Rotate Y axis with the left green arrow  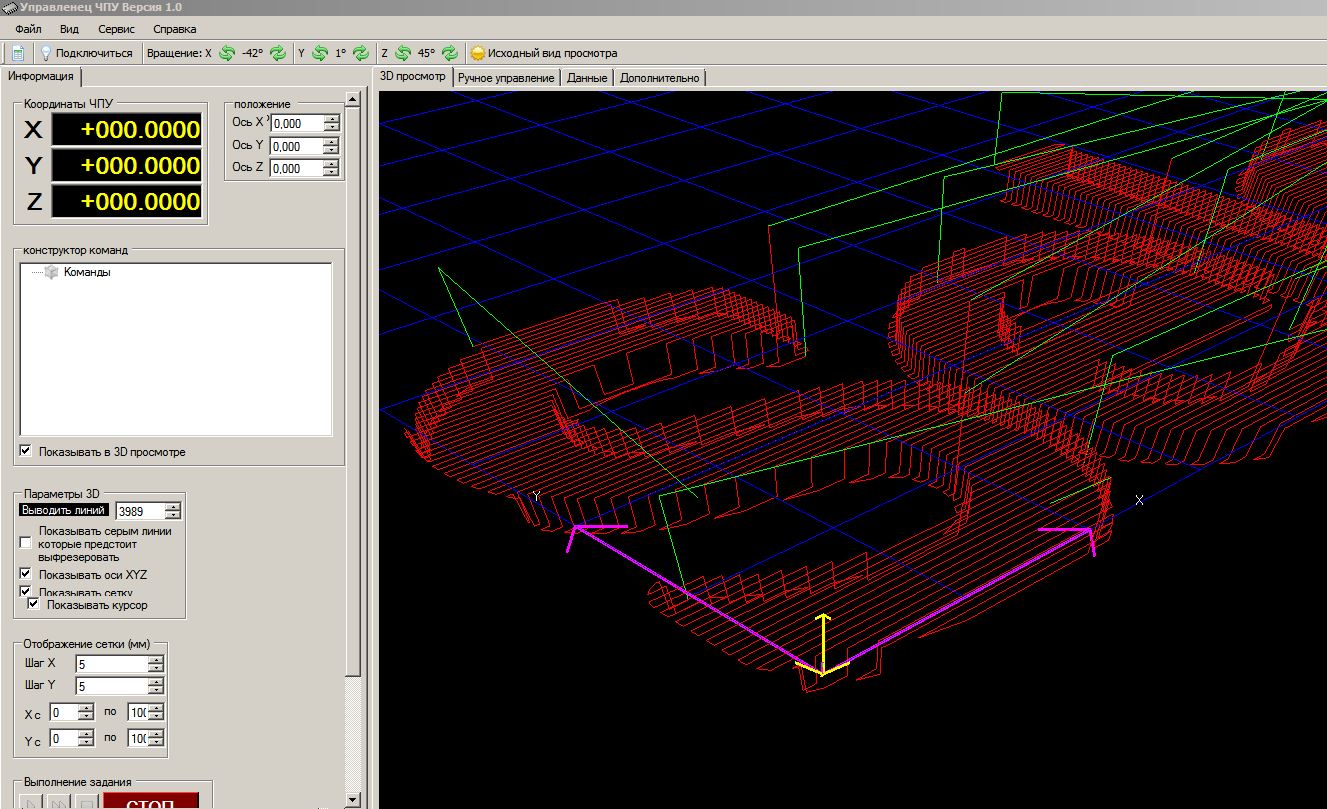[320, 53]
